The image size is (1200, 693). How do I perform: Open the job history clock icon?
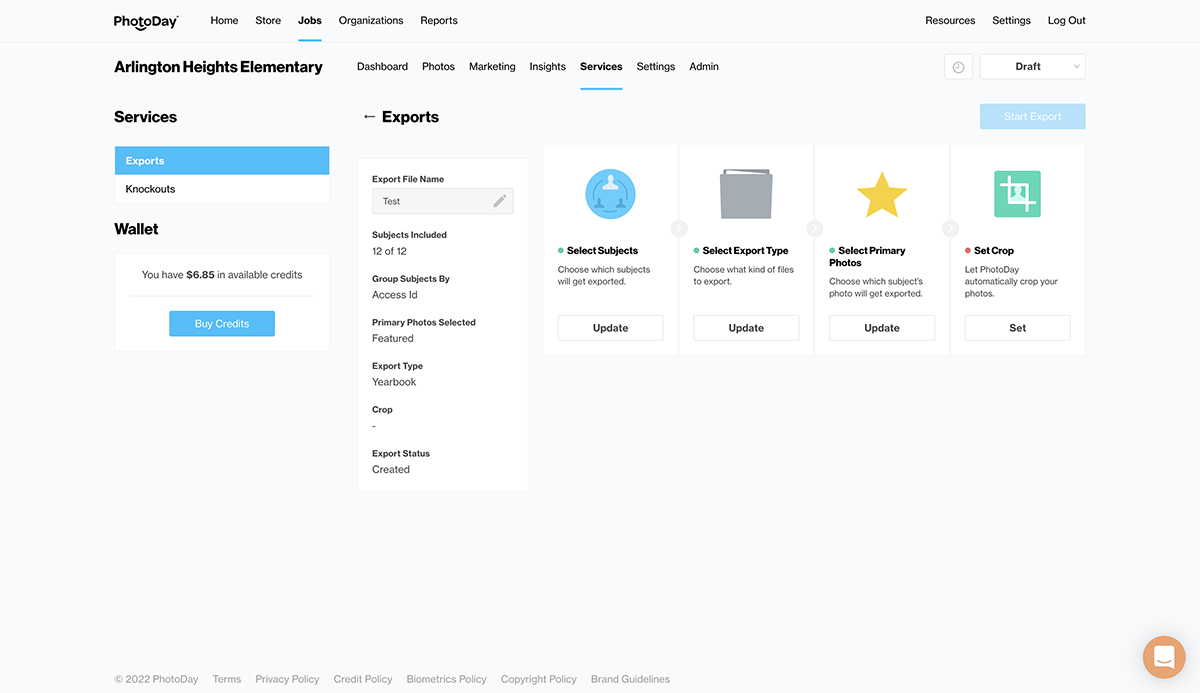tap(958, 67)
